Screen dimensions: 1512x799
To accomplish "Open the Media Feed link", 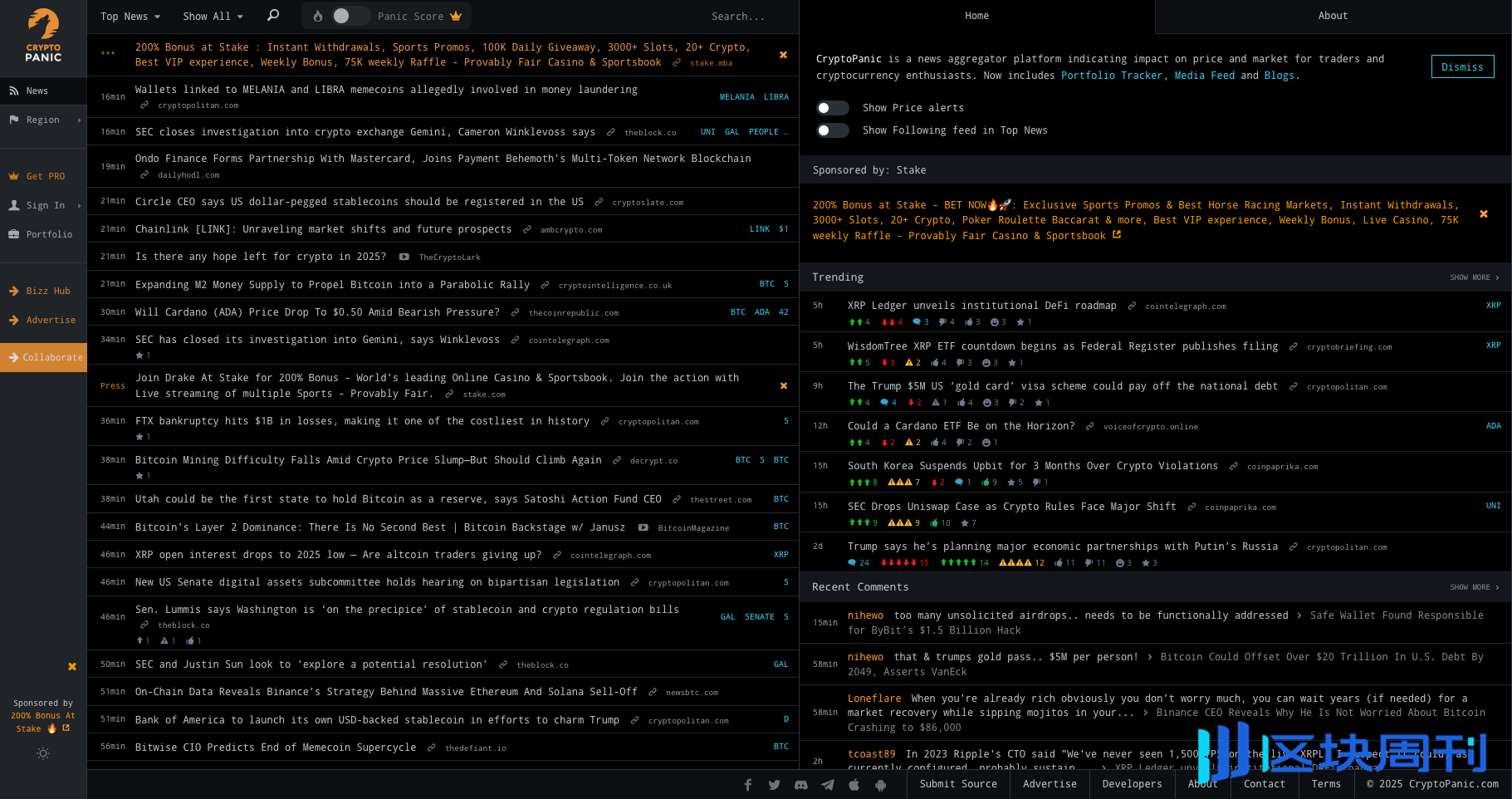I will (1204, 76).
